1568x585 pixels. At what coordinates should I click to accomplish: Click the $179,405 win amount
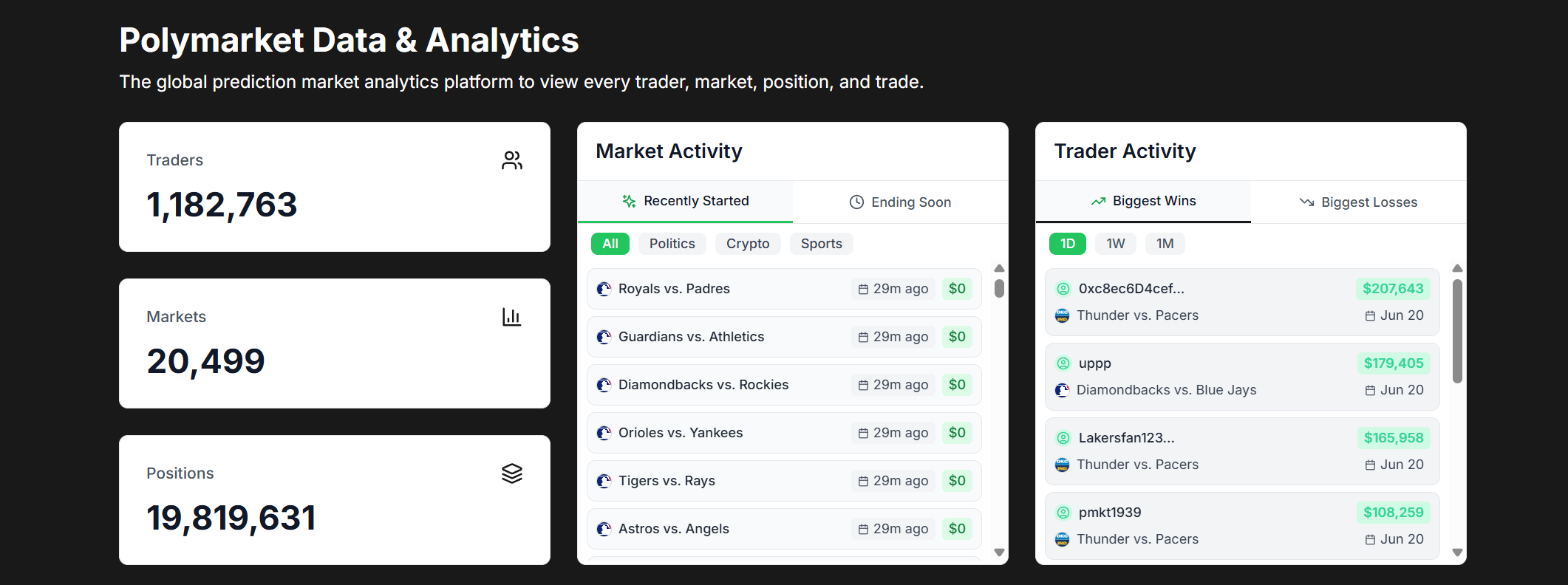(x=1394, y=363)
